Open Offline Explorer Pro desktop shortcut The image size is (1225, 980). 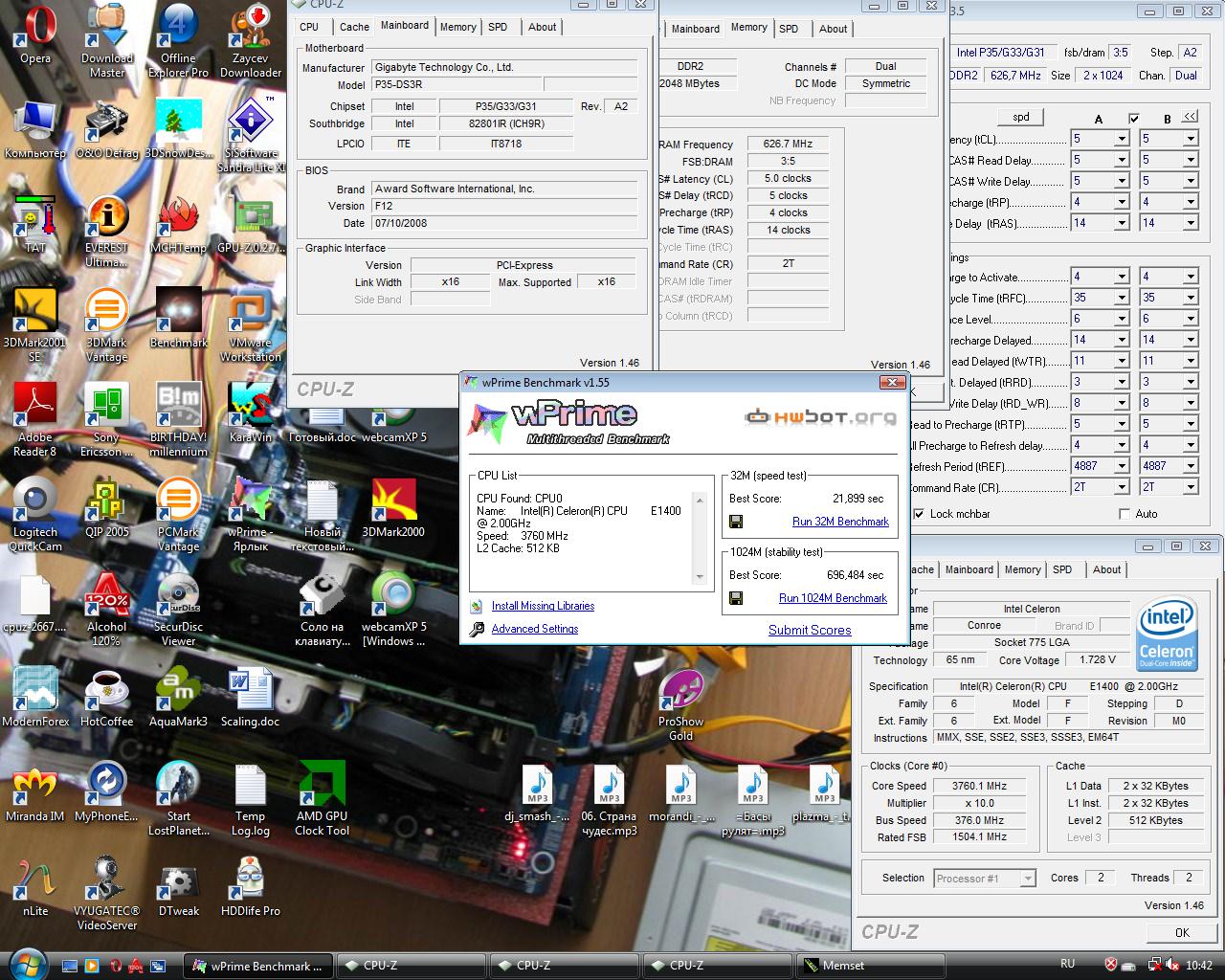tap(178, 40)
